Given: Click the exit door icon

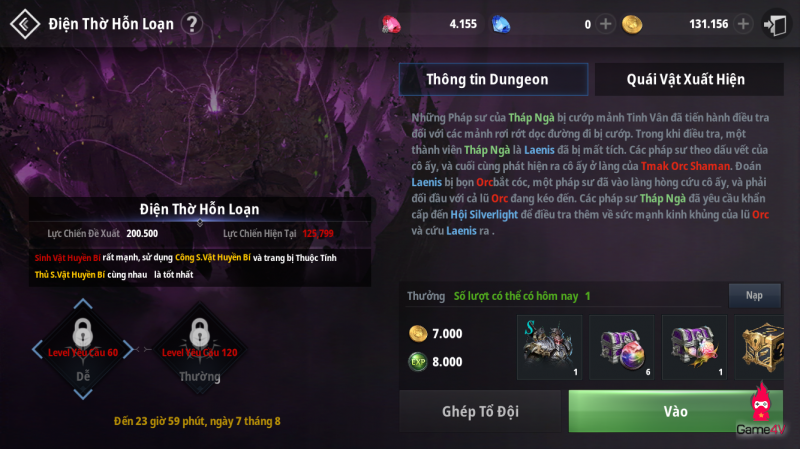Looking at the screenshot, I should [x=775, y=24].
